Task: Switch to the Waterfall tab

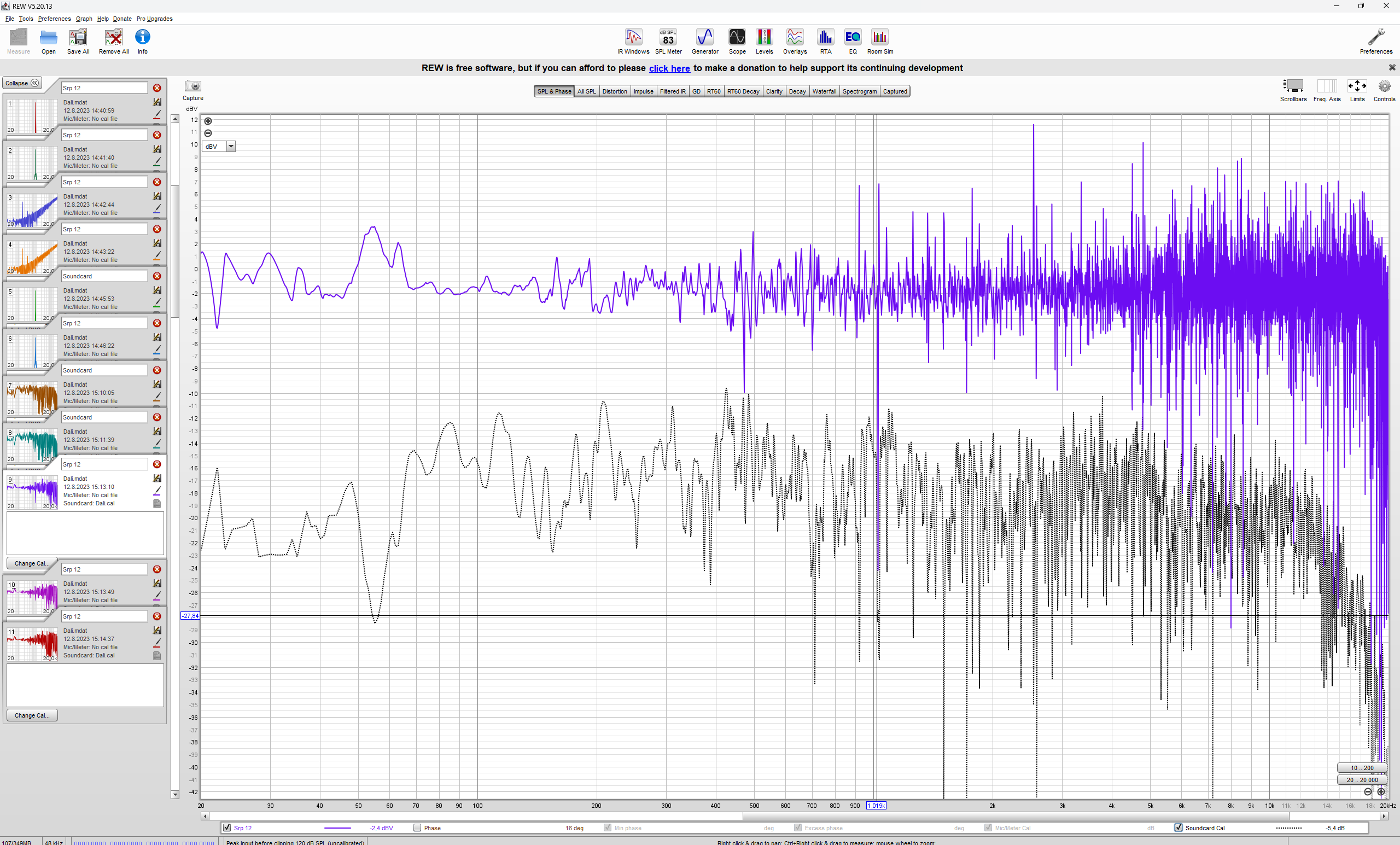Action: point(824,91)
